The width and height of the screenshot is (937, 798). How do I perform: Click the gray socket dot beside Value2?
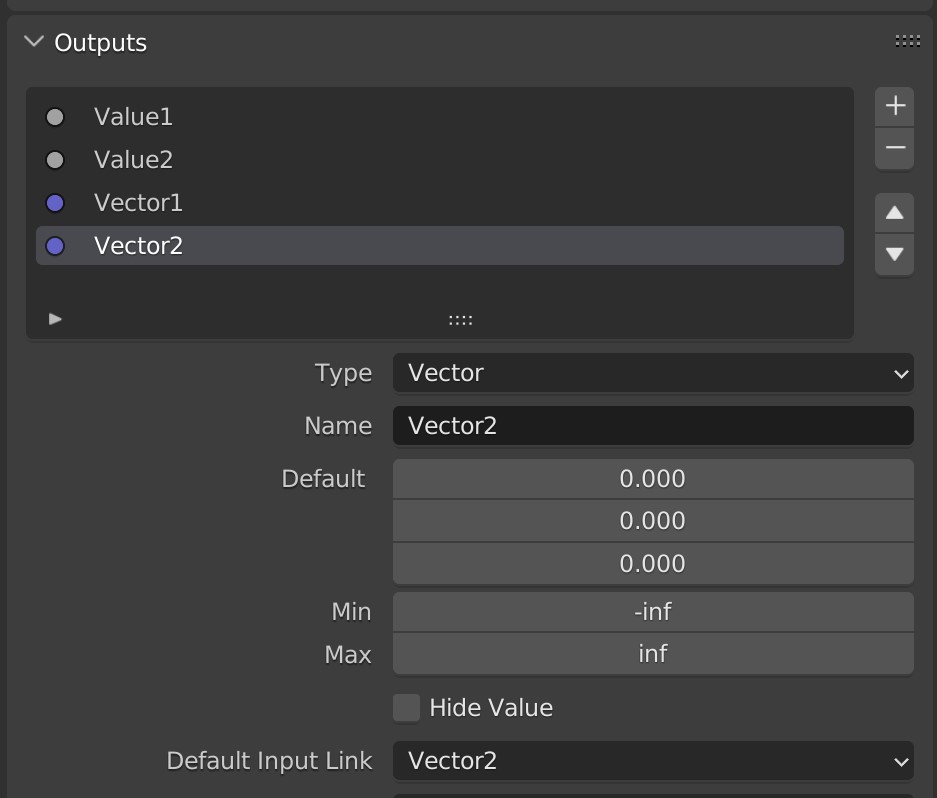55,160
